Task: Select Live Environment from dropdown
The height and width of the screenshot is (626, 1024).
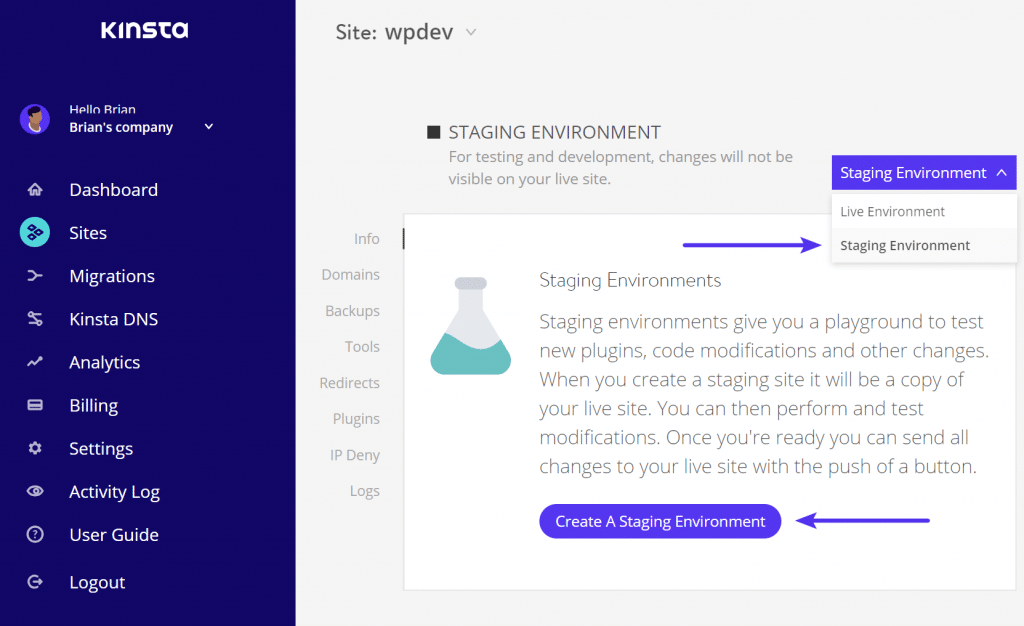Action: point(923,211)
